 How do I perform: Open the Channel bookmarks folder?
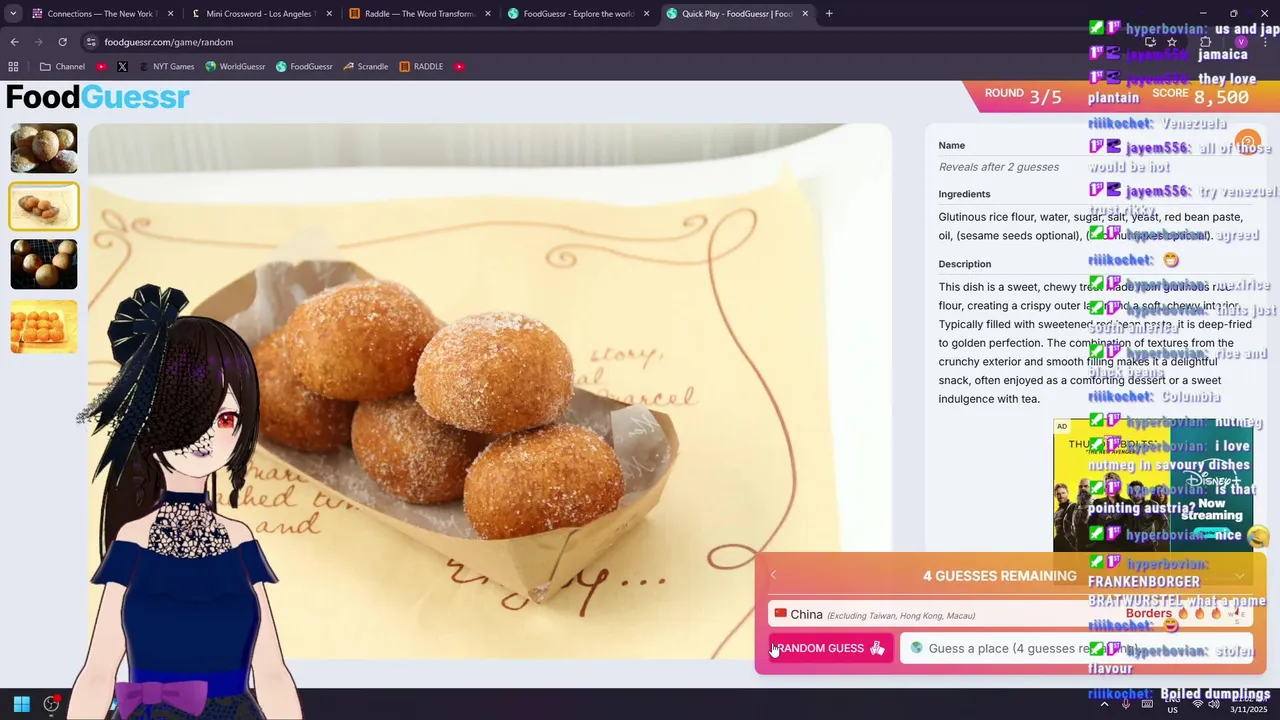click(x=62, y=67)
